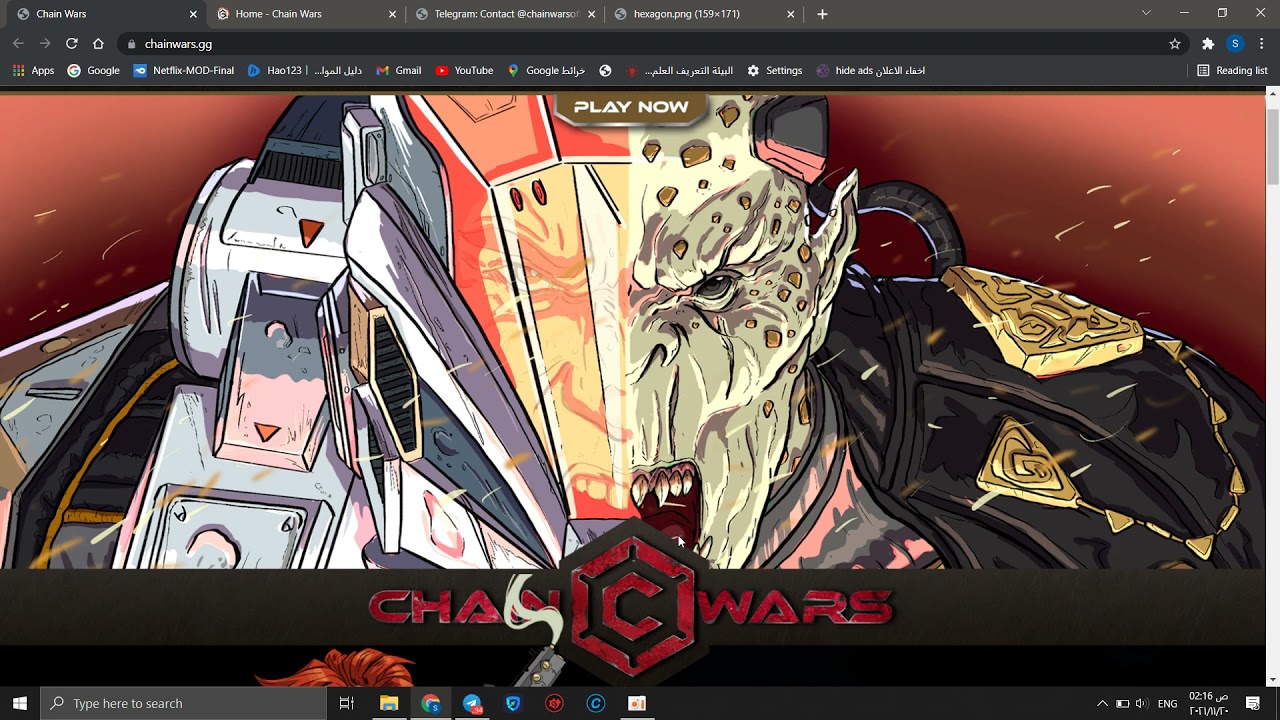The width and height of the screenshot is (1280, 720).
Task: Open the Windows Start menu
Action: (x=20, y=704)
